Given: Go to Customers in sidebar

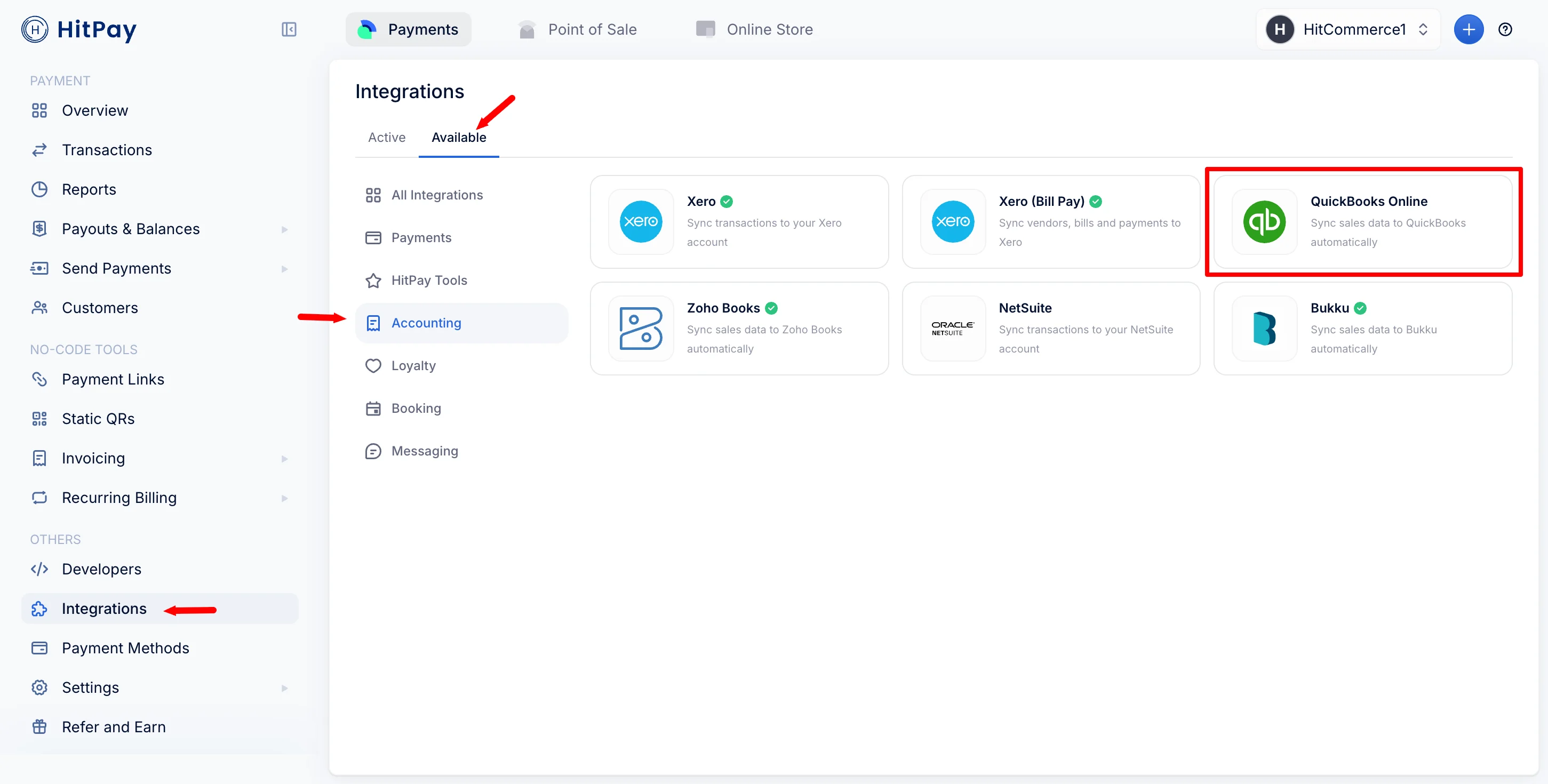Looking at the screenshot, I should click(x=160, y=308).
